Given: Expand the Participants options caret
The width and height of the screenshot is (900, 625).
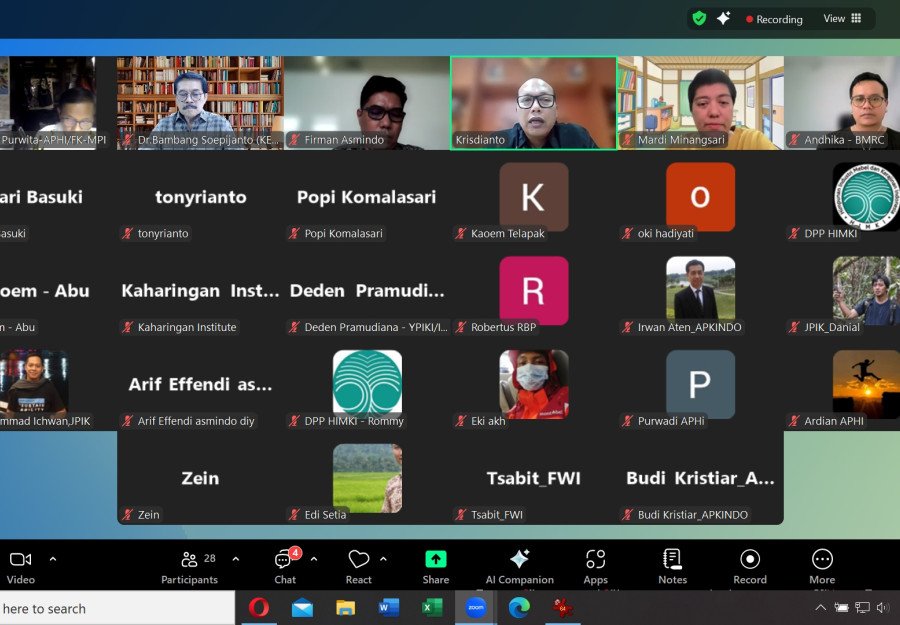Looking at the screenshot, I should (235, 558).
